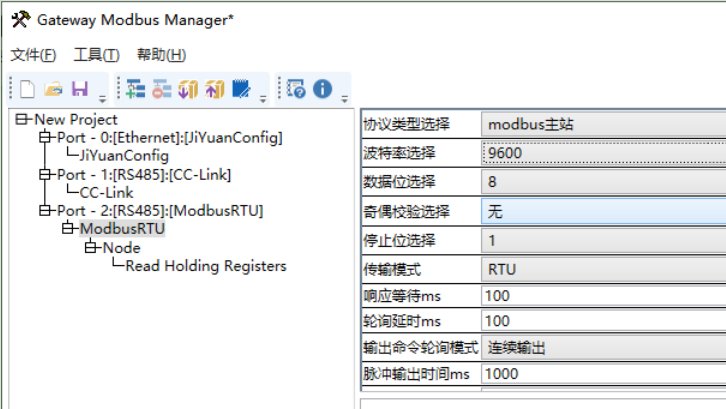726x409 pixels.
Task: Open 传输模式 dropdown showing RTU
Action: point(604,269)
